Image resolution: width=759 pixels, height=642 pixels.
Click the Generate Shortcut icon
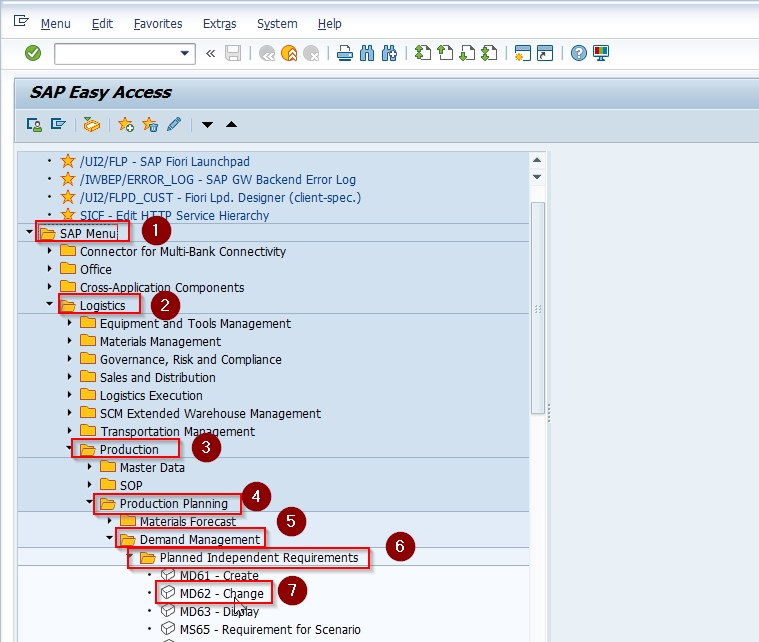(545, 53)
